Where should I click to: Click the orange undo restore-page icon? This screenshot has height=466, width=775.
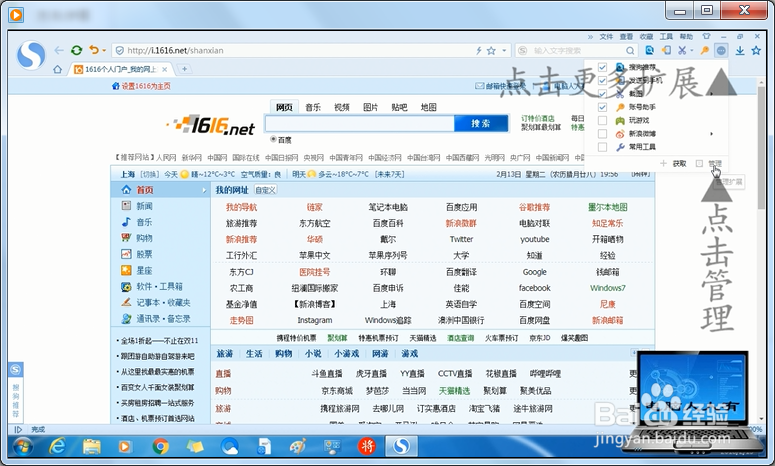point(93,50)
